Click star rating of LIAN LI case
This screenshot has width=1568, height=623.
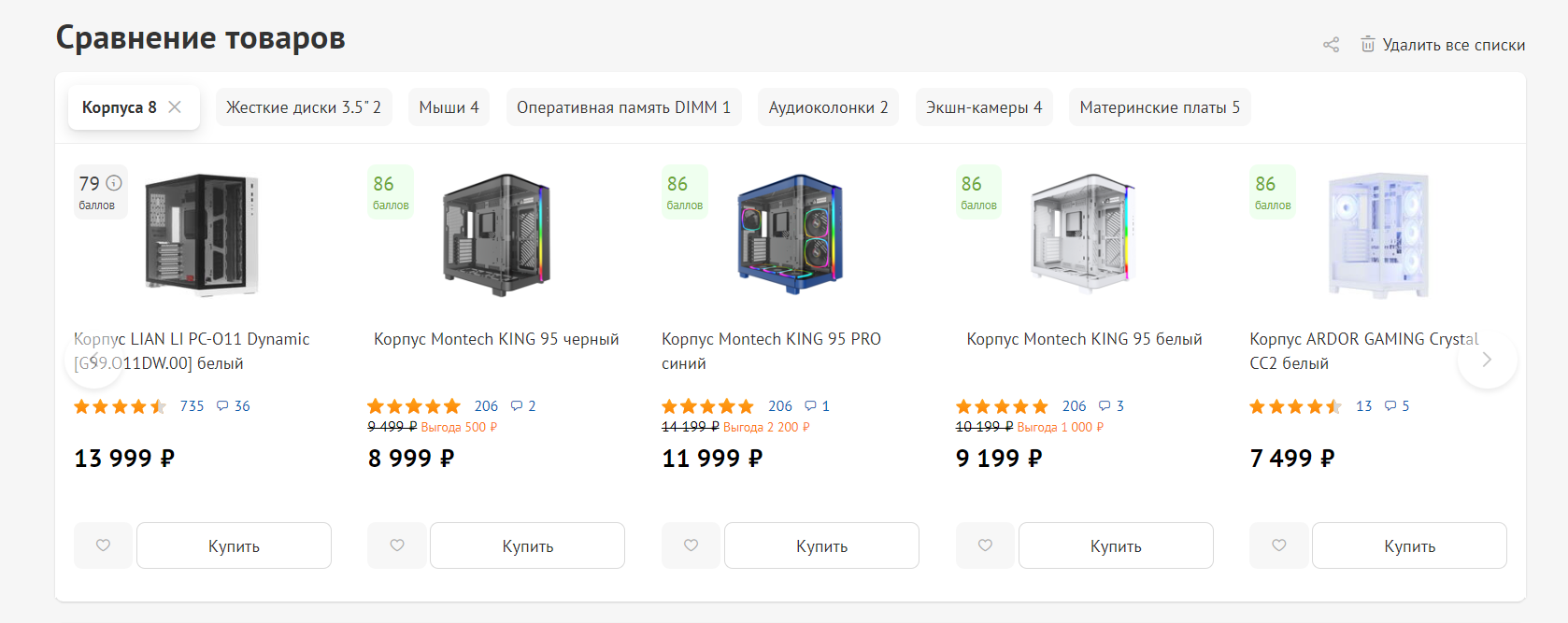tap(121, 406)
